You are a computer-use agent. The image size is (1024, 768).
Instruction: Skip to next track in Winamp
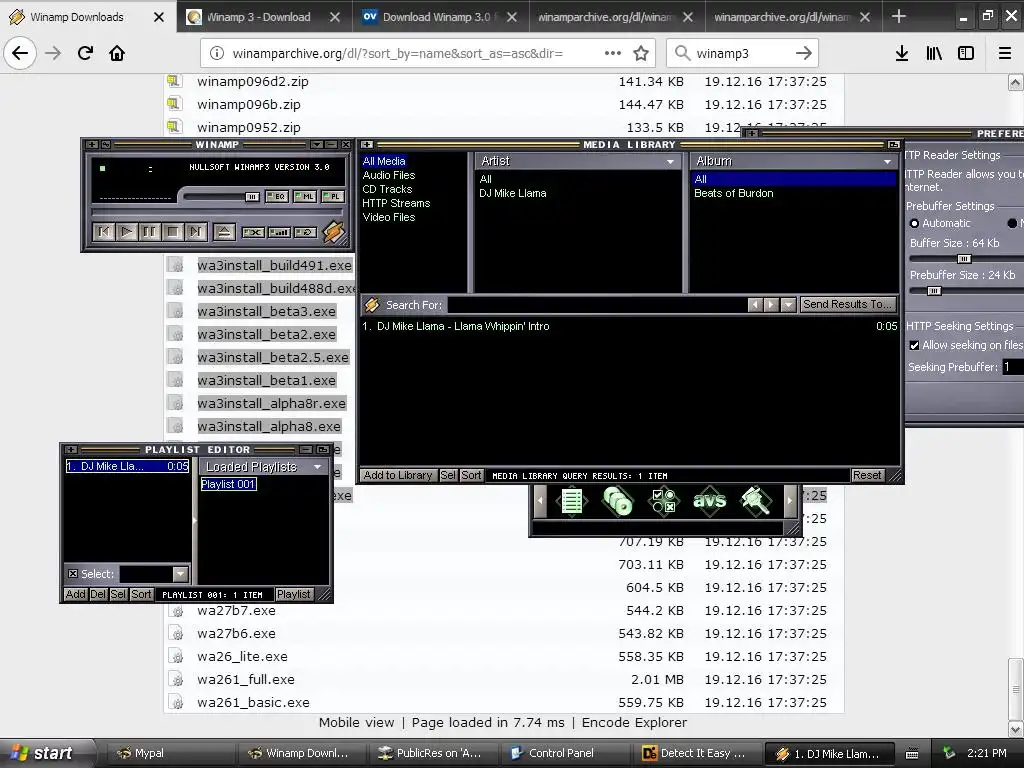tap(195, 231)
